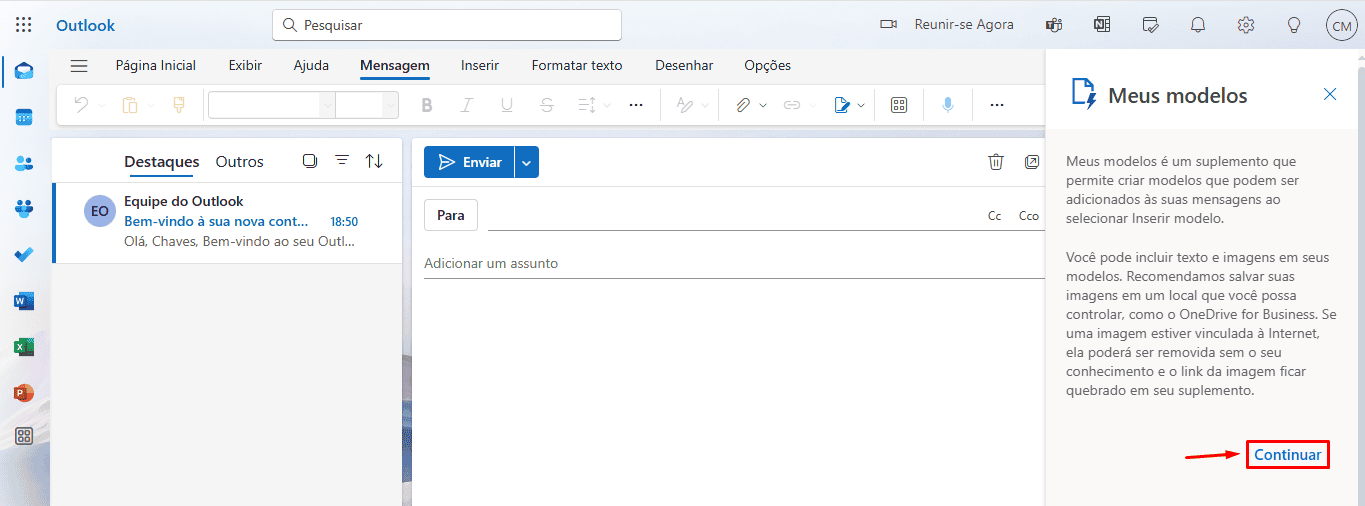This screenshot has width=1365, height=506.
Task: Open the People contacts icon in sidebar
Action: pos(24,163)
